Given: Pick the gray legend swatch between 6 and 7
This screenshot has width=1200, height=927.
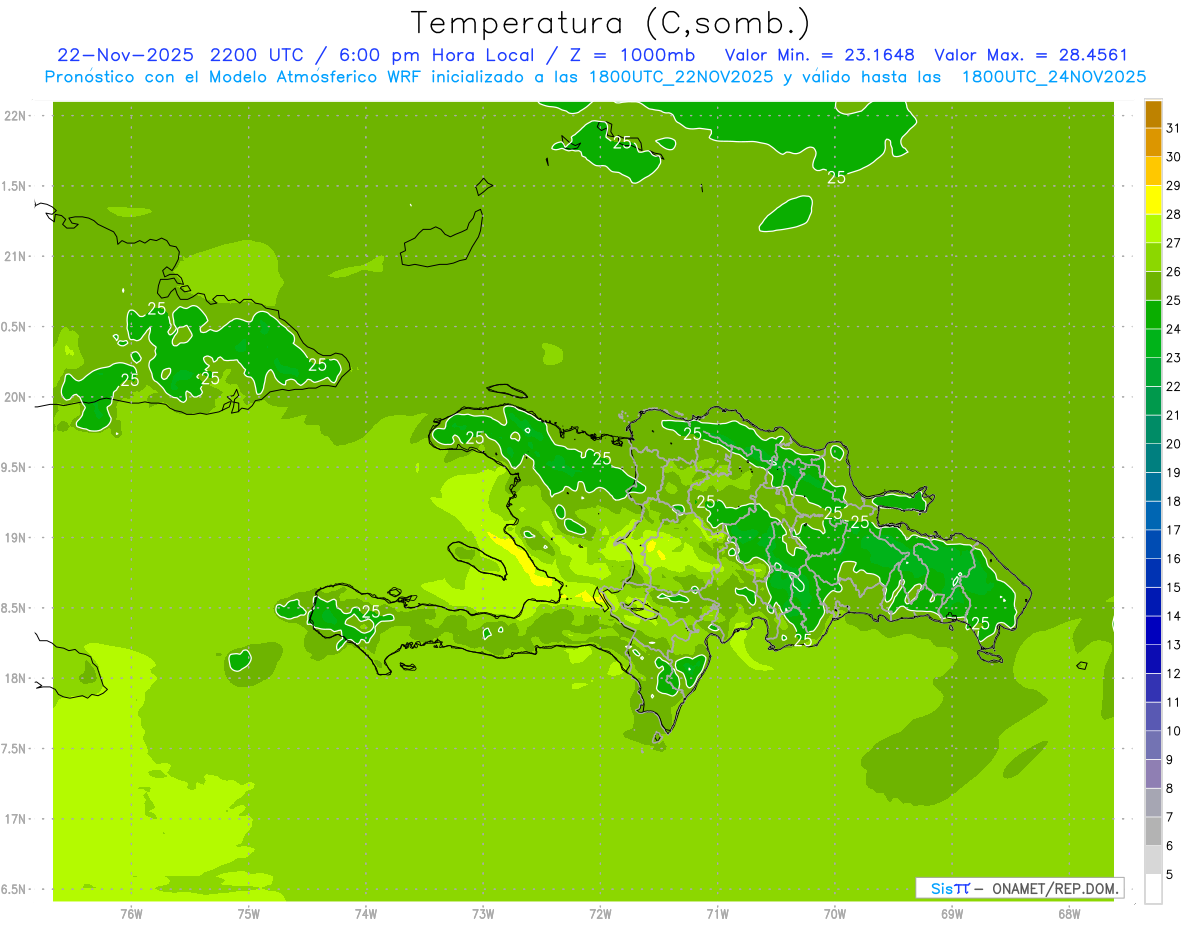Looking at the screenshot, I should (1153, 831).
